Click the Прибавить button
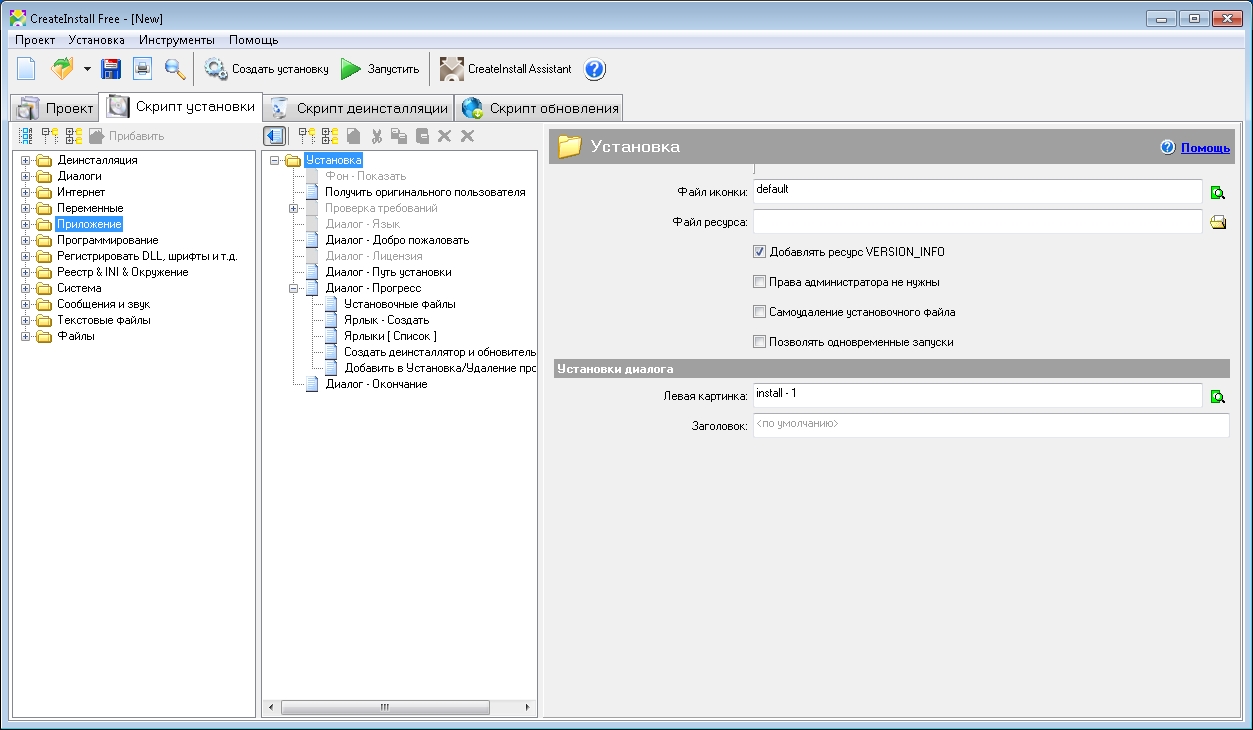Screen dimensions: 1253x730 click(127, 136)
